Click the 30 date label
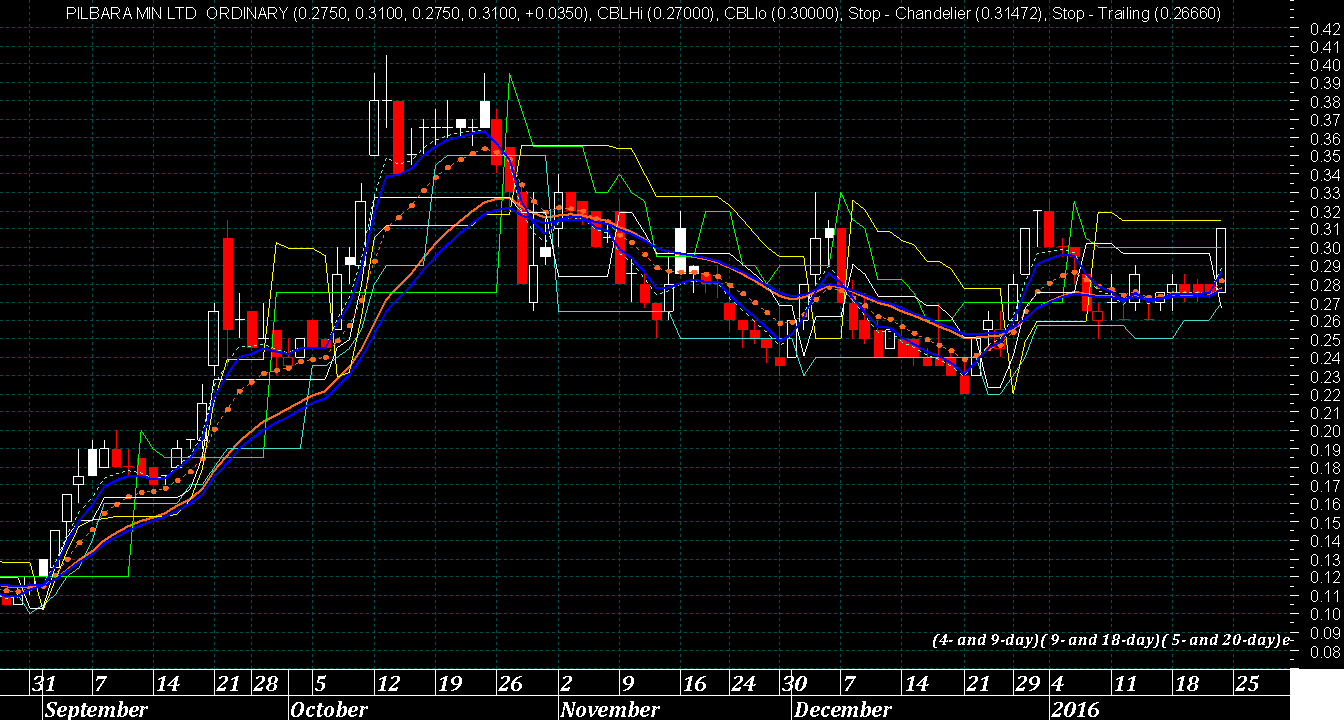 (x=795, y=684)
